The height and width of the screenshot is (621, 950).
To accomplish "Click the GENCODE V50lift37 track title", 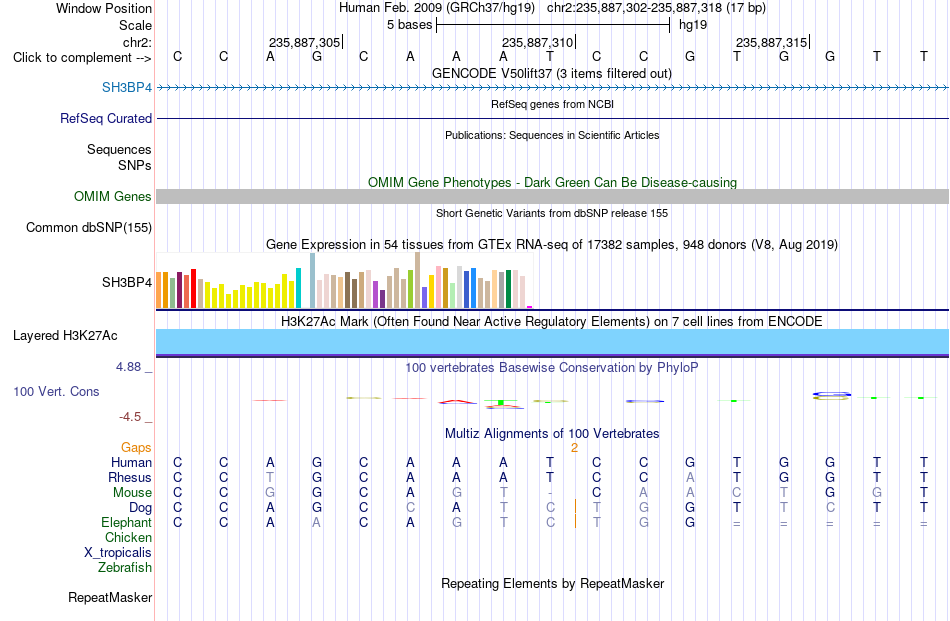I will 551,73.
